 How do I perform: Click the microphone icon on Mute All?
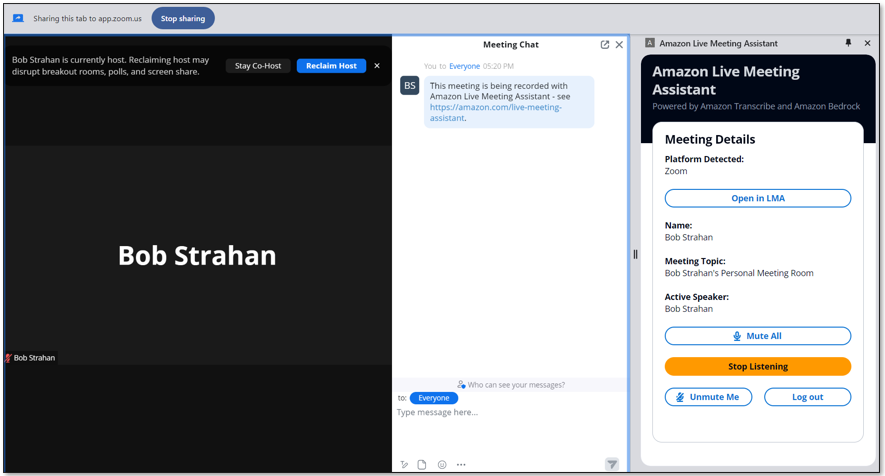tap(737, 336)
